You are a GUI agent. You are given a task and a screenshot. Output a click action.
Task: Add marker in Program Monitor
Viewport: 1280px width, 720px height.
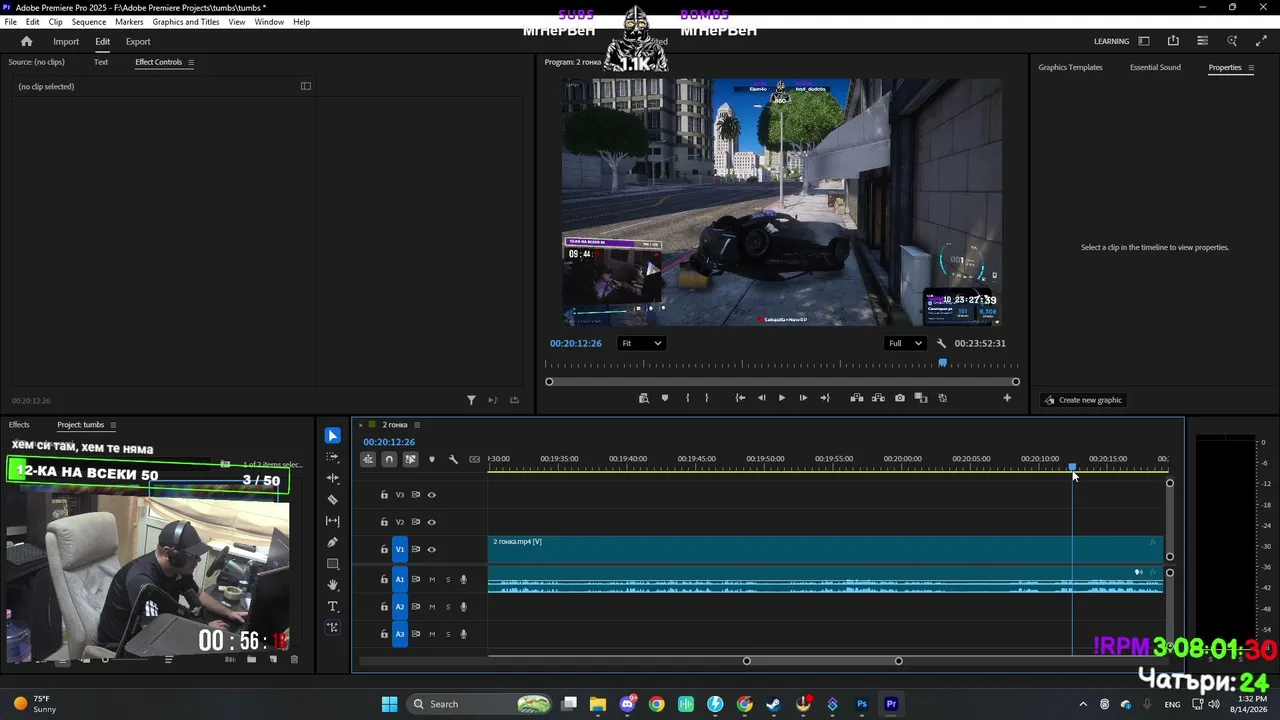tap(665, 398)
